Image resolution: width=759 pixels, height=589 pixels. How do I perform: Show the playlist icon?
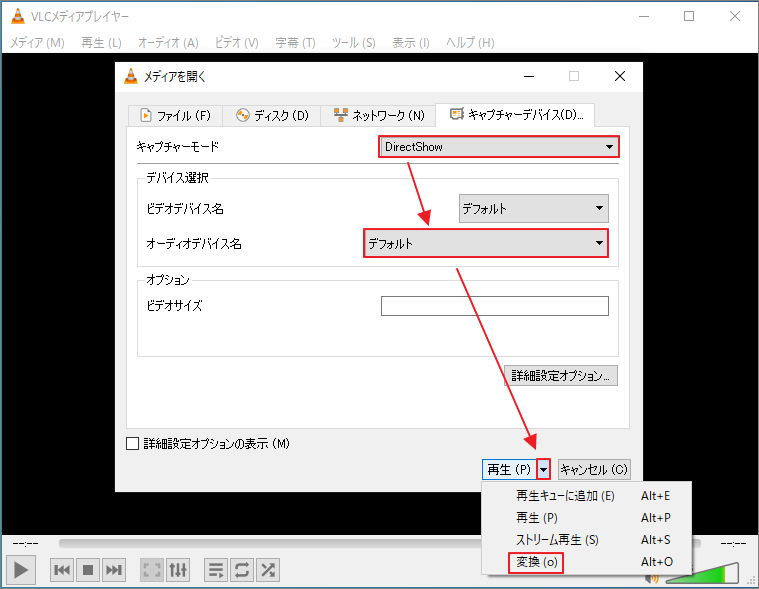216,570
